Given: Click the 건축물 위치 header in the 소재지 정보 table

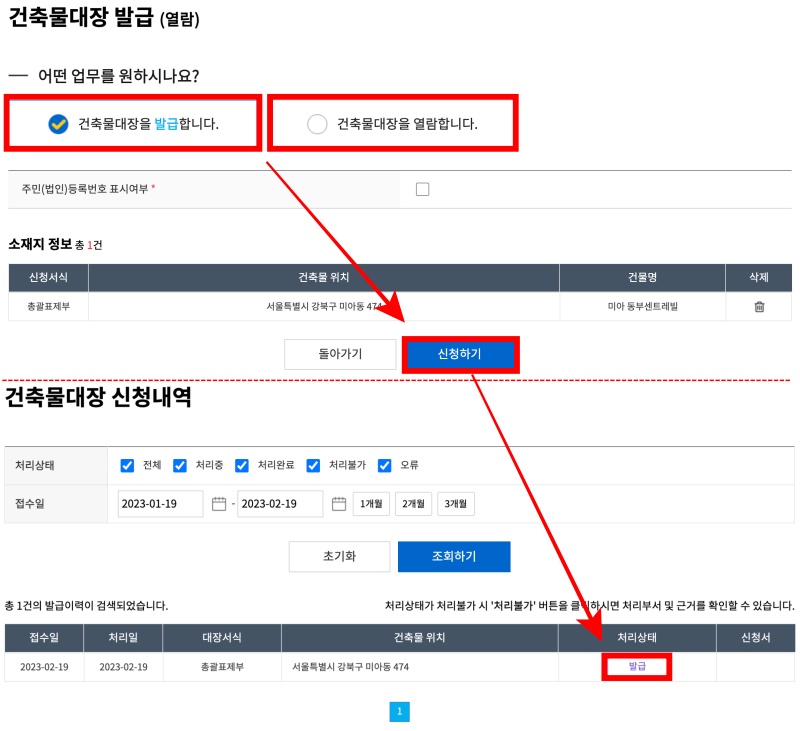Looking at the screenshot, I should pyautogui.click(x=323, y=278).
